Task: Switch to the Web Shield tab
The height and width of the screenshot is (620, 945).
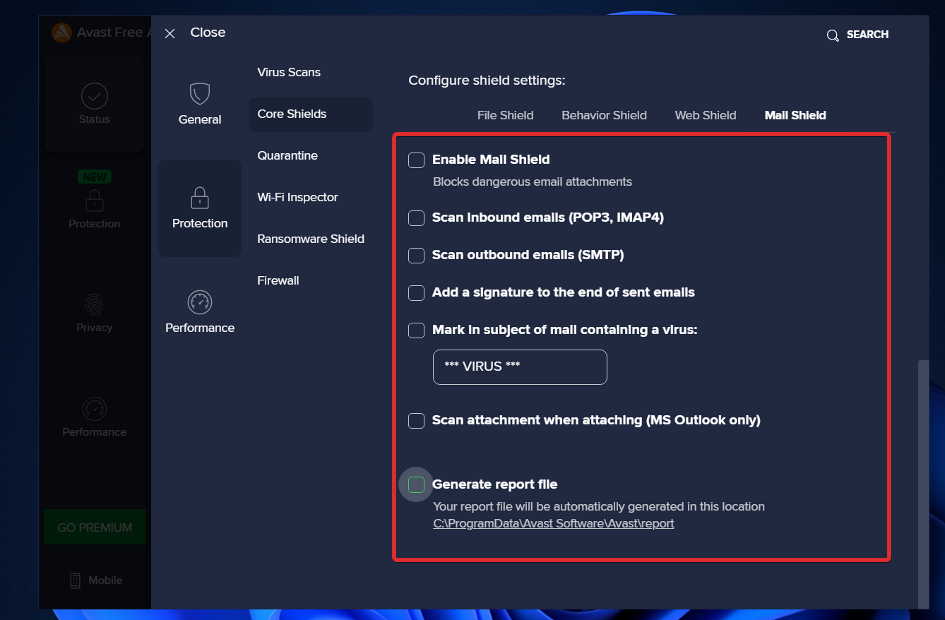Action: [705, 115]
